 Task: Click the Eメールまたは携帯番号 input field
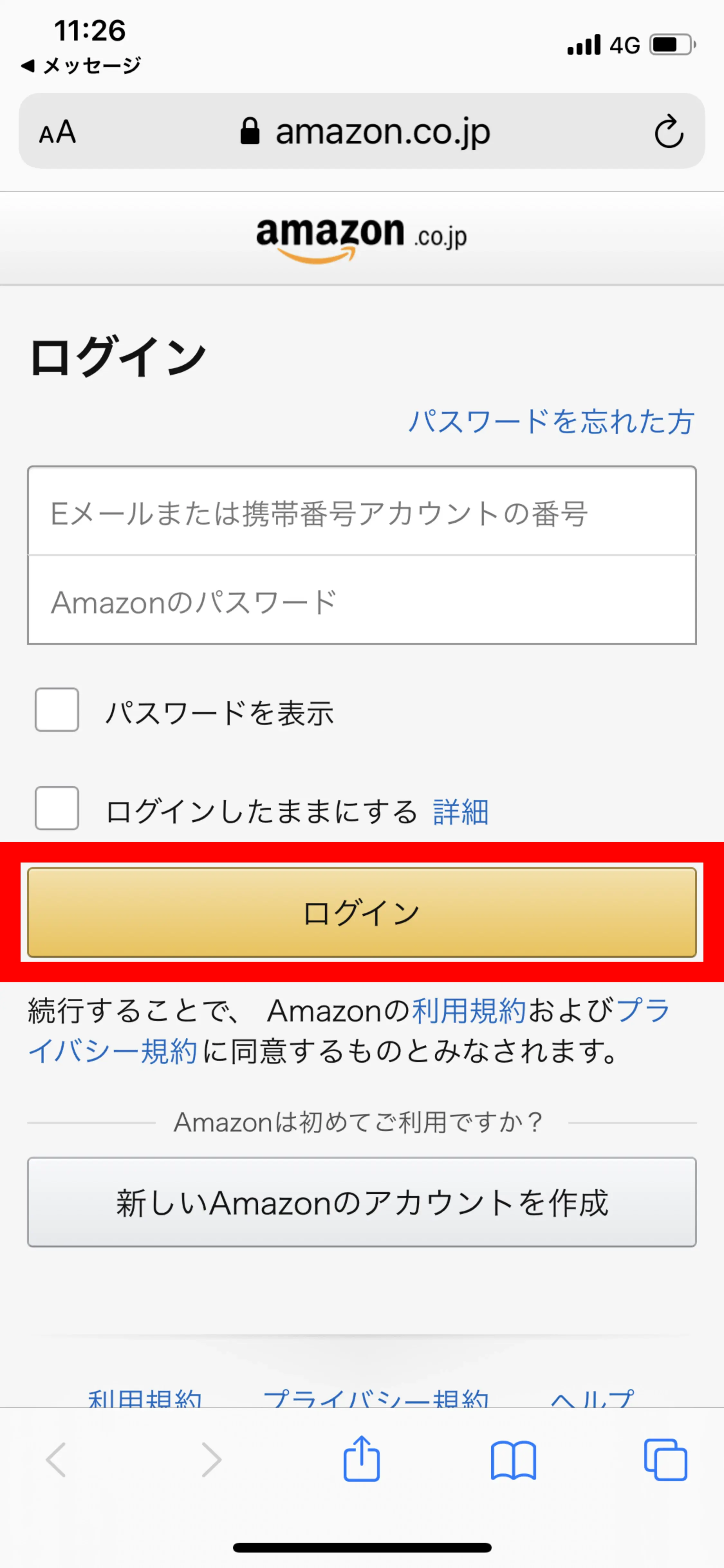361,512
